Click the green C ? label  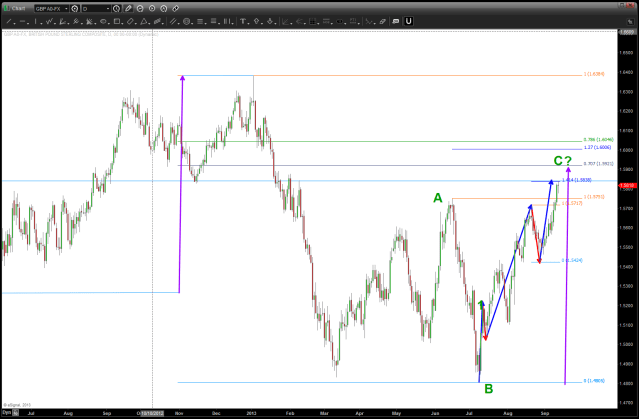(x=563, y=161)
